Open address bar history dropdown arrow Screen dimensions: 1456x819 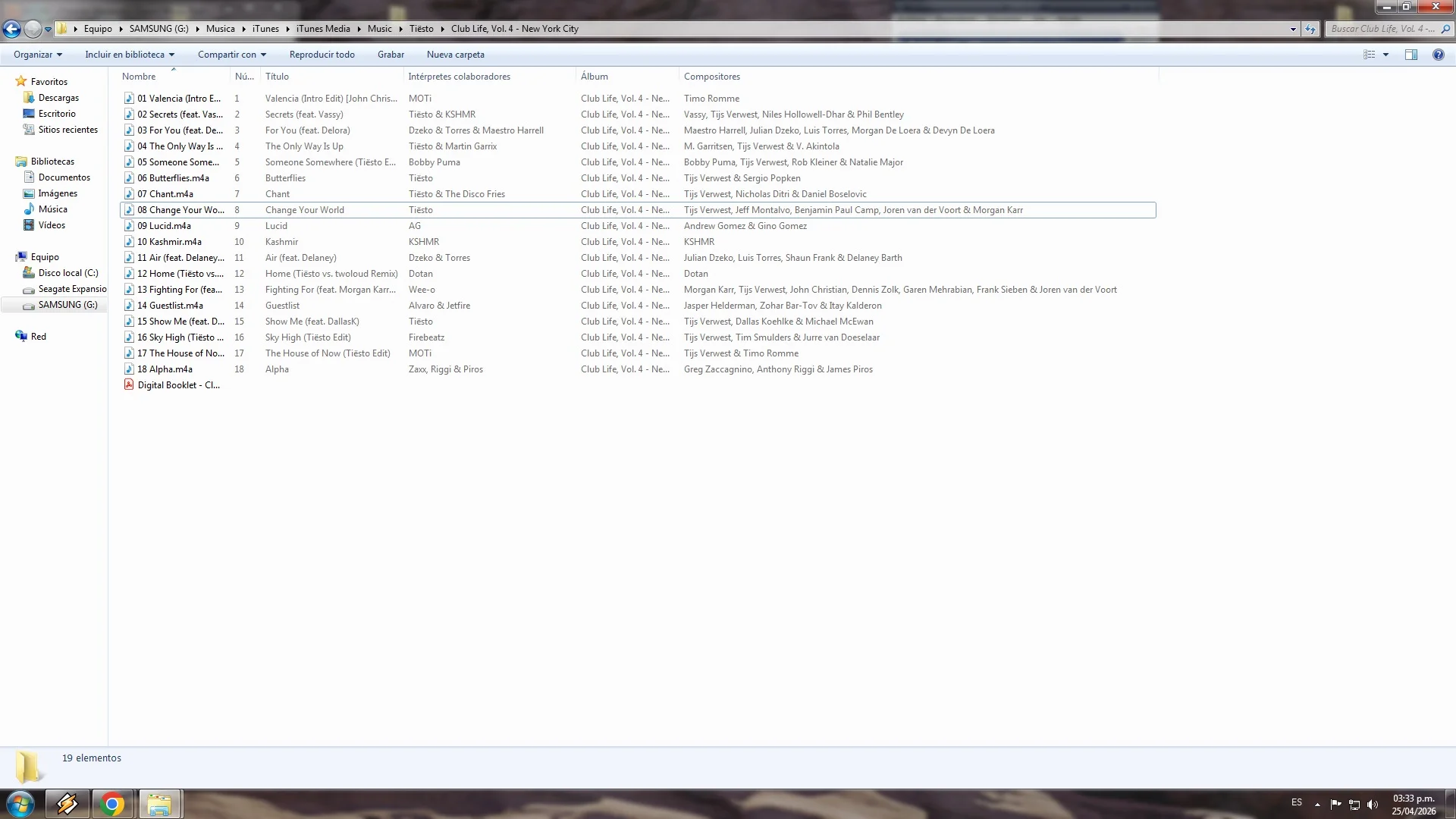[x=1293, y=29]
